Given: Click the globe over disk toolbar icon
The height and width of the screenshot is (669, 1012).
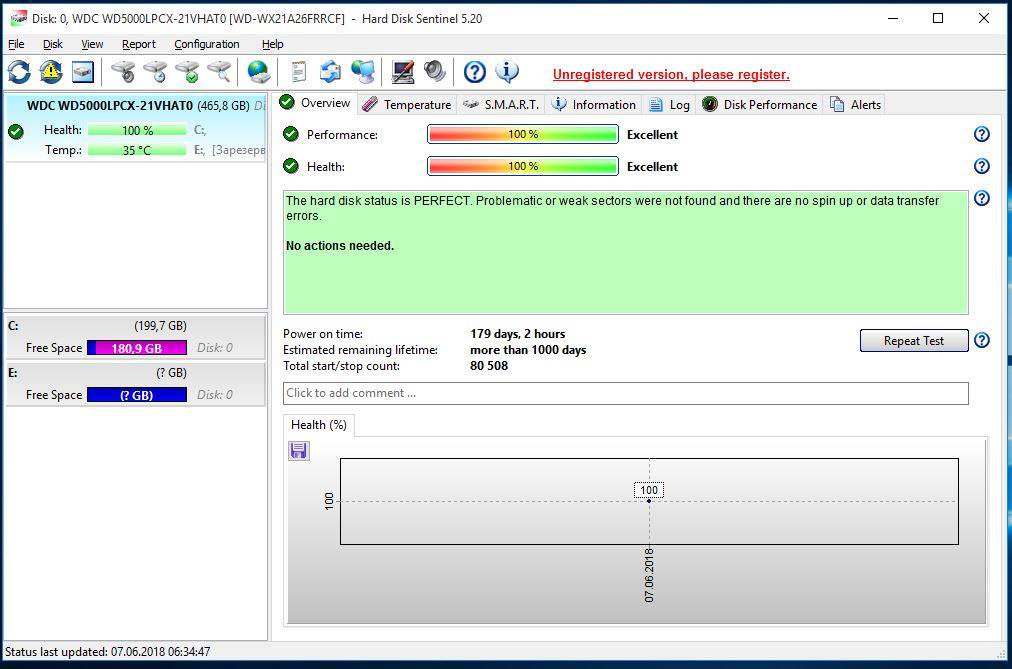Looking at the screenshot, I should pyautogui.click(x=259, y=72).
